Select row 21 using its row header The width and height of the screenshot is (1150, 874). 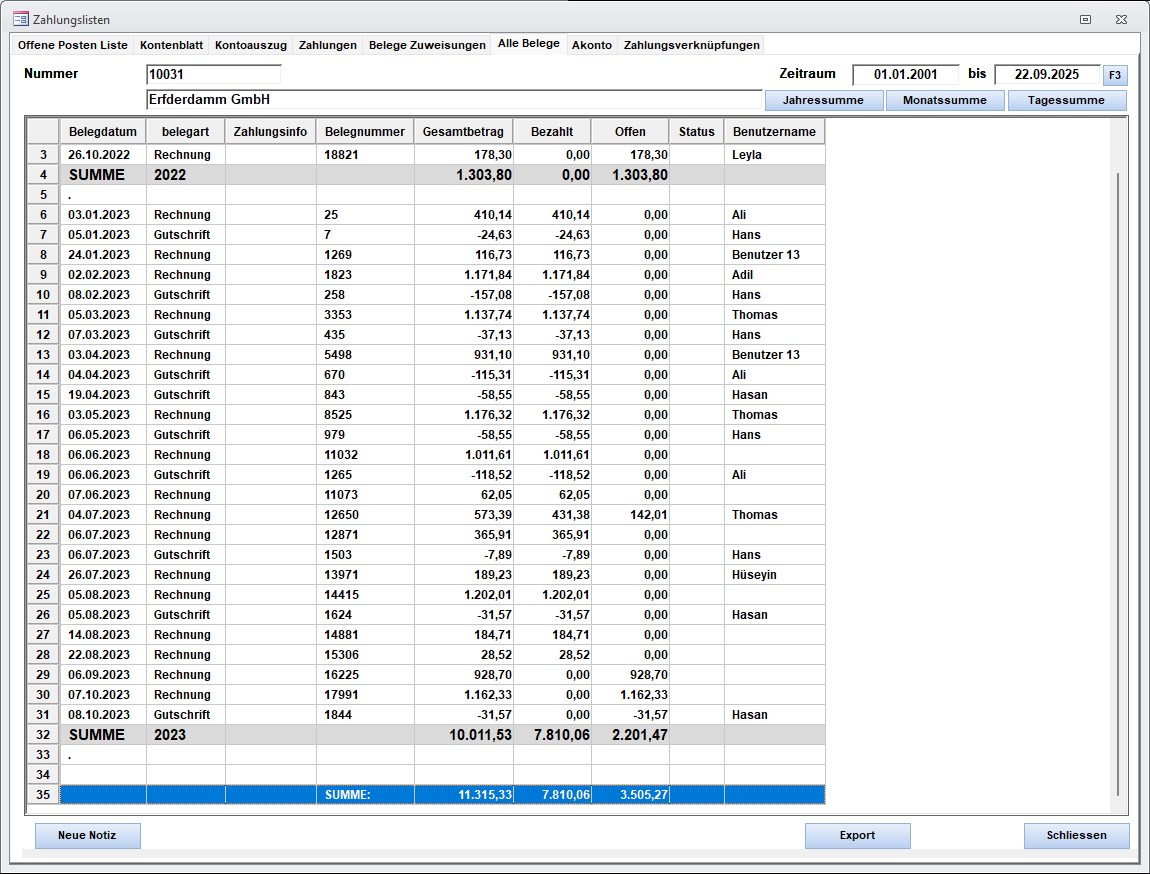click(x=43, y=515)
